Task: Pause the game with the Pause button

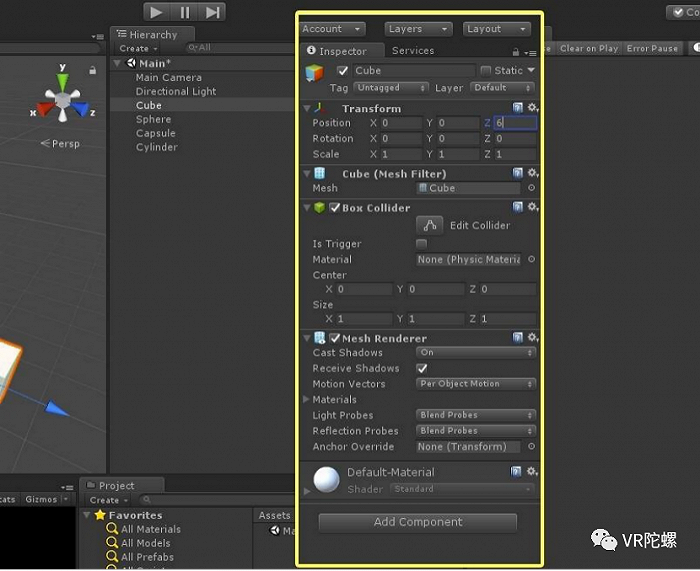Action: pos(185,12)
